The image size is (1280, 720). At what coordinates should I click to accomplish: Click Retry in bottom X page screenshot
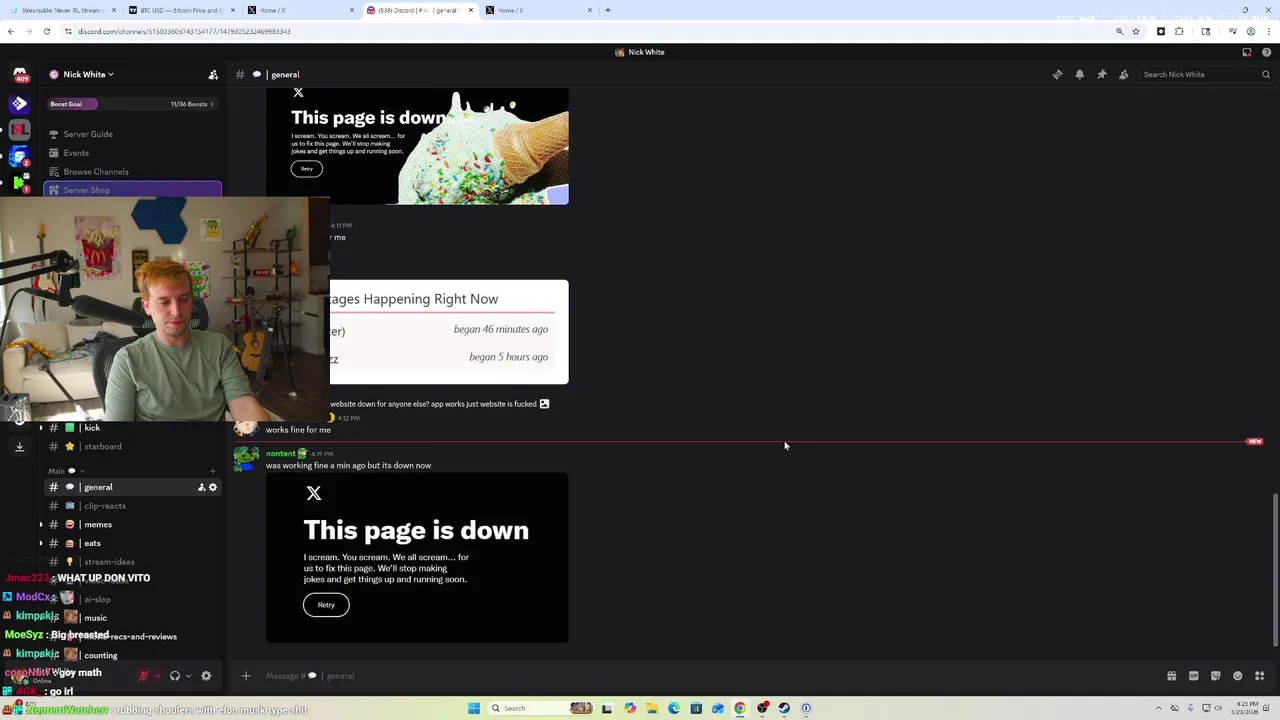coord(326,605)
